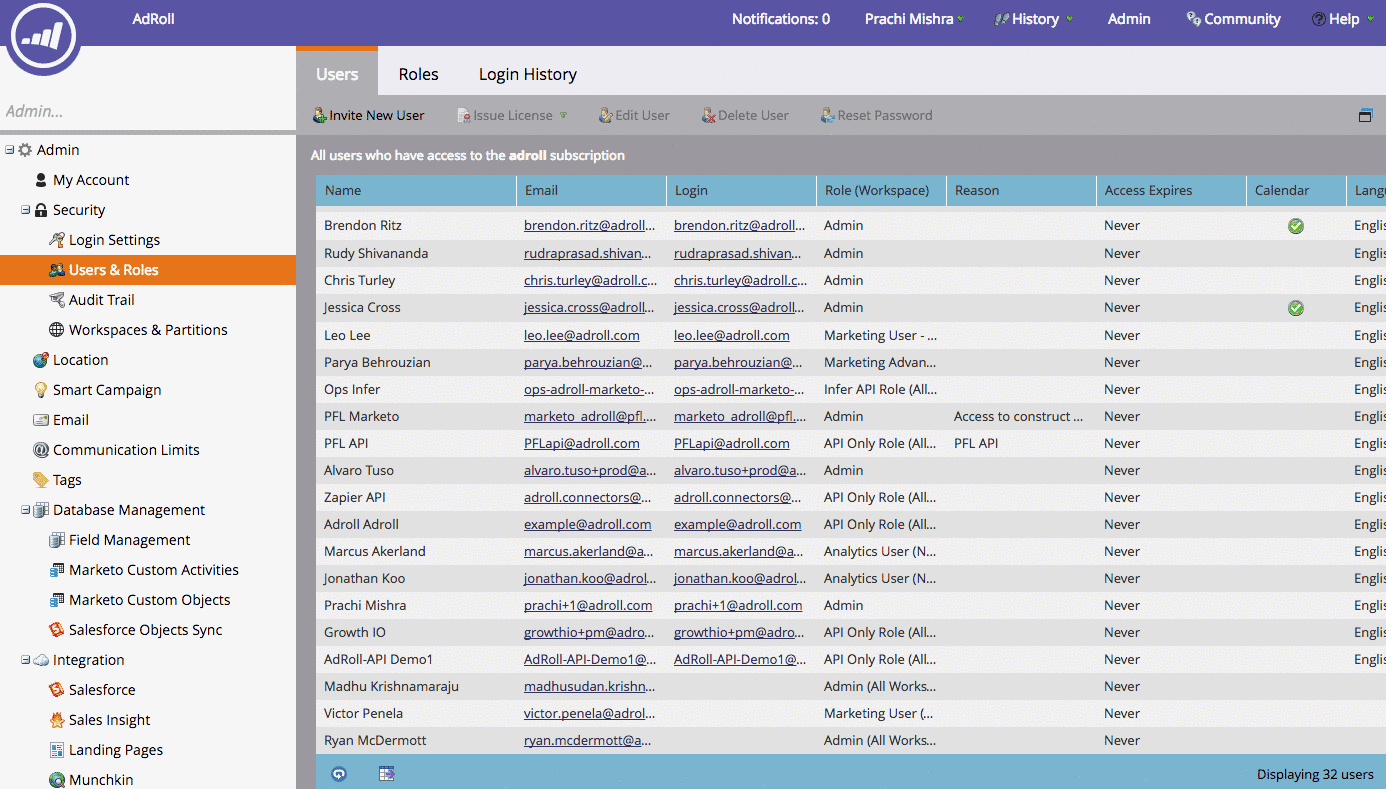Click the calendar checkmark for Brendon Ritz
The width and height of the screenshot is (1386, 789).
click(1296, 226)
